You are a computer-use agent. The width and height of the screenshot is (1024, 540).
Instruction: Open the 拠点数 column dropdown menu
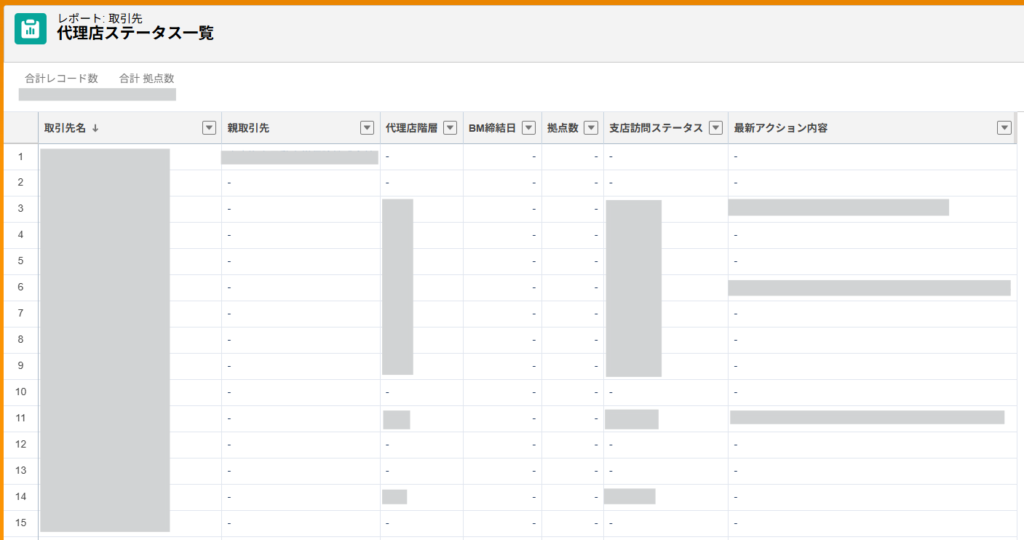pos(591,128)
